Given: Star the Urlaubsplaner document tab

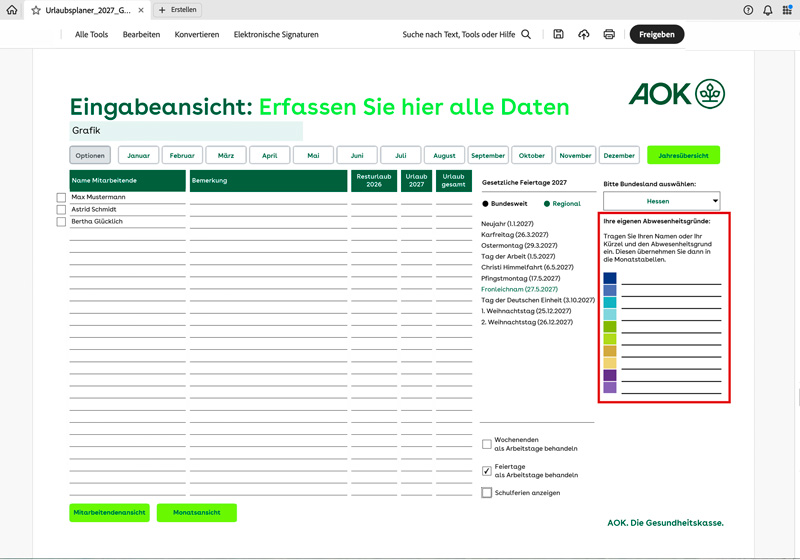Looking at the screenshot, I should pyautogui.click(x=36, y=10).
